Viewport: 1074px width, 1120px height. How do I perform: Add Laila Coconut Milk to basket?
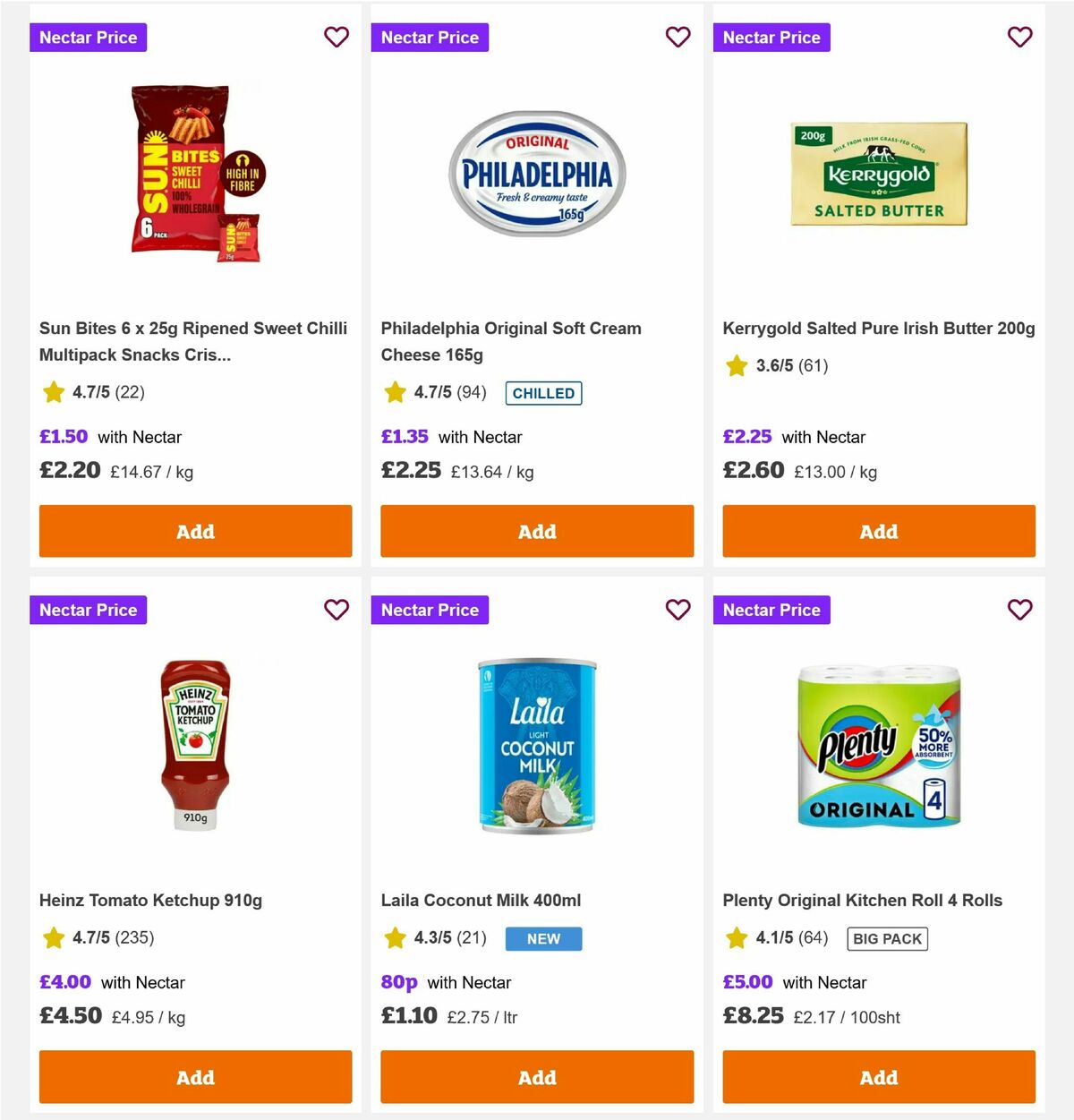click(x=536, y=1077)
